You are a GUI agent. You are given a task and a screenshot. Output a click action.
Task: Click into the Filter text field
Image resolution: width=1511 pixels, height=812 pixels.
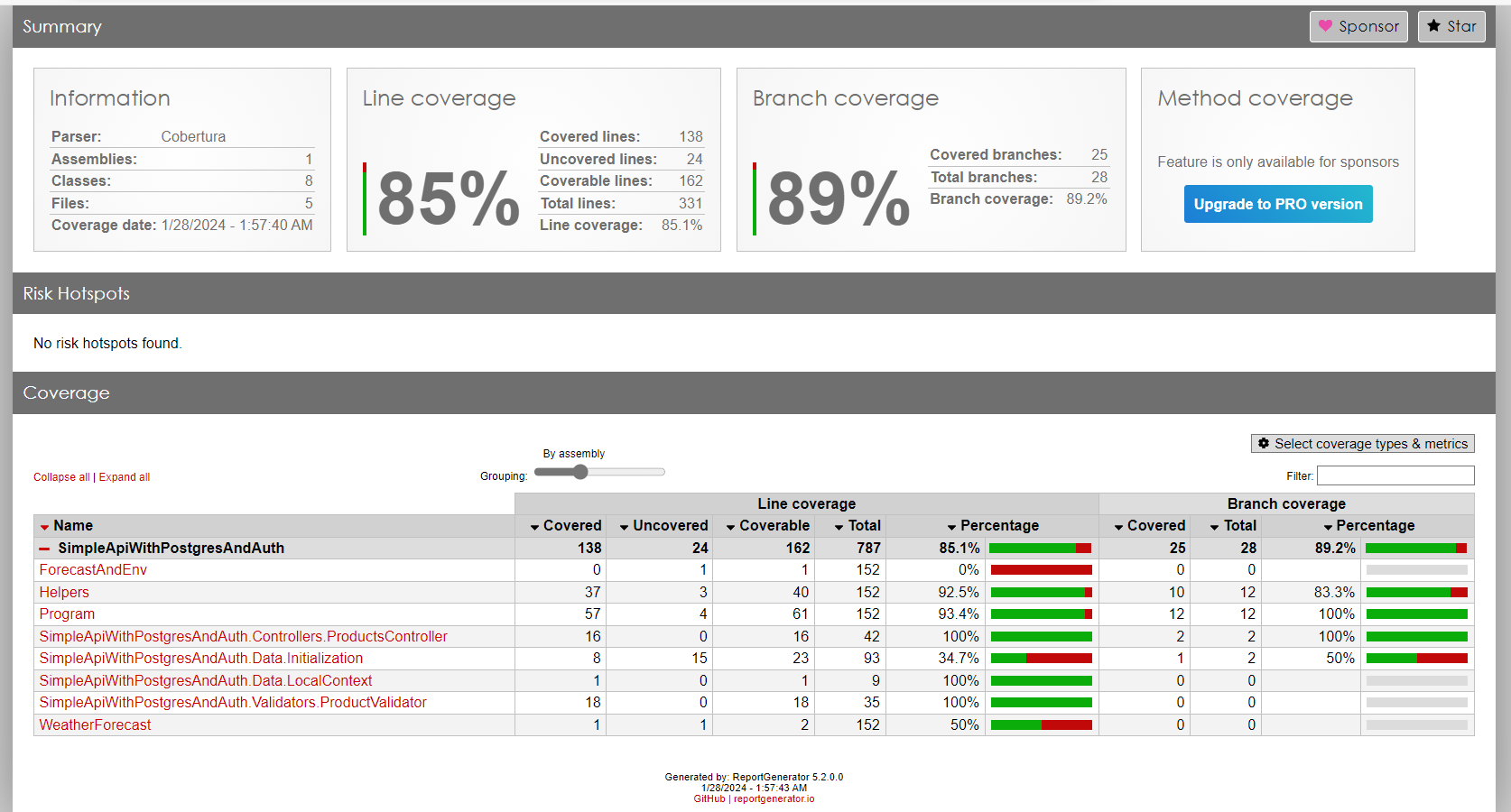(1395, 475)
